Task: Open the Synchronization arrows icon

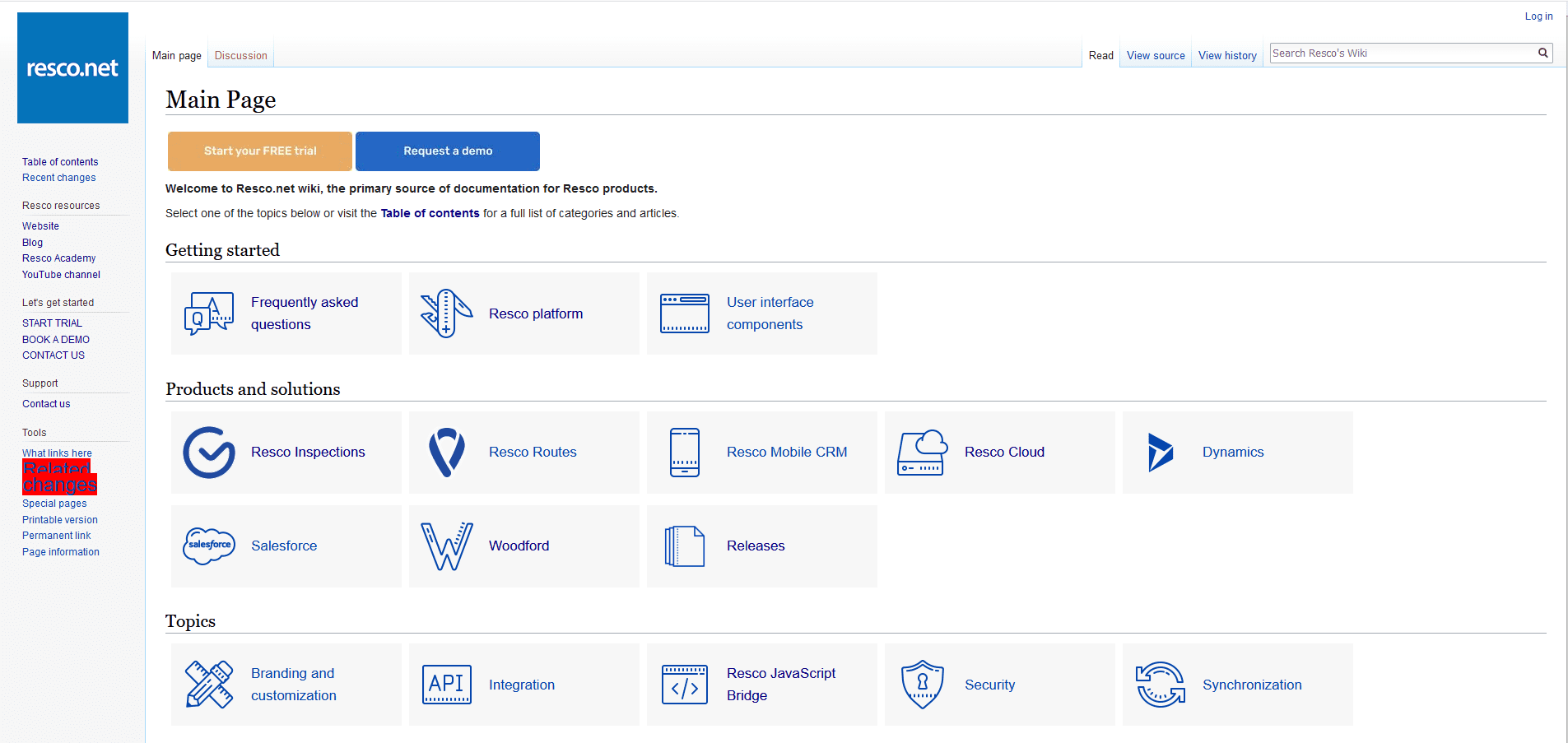Action: 1160,685
